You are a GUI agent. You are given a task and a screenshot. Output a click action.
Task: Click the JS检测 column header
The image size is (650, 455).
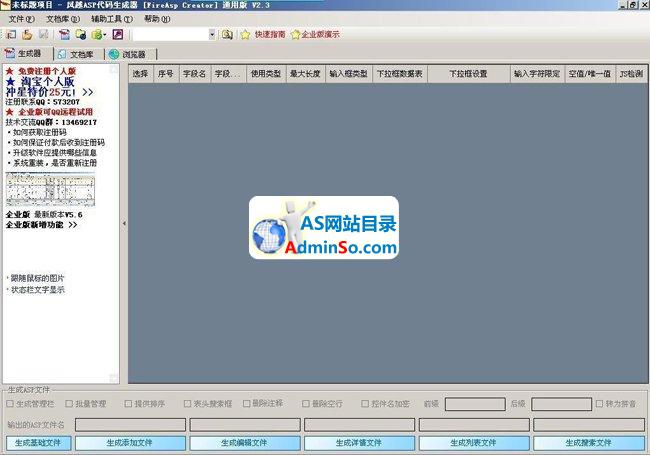(631, 74)
